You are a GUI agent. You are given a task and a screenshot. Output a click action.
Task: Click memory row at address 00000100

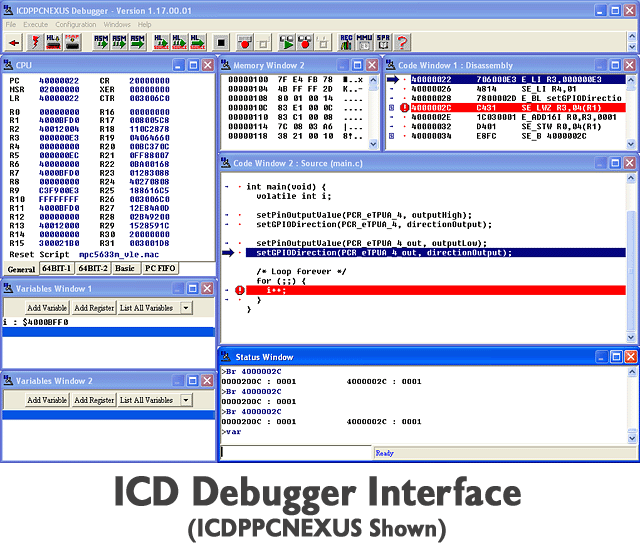click(x=295, y=80)
